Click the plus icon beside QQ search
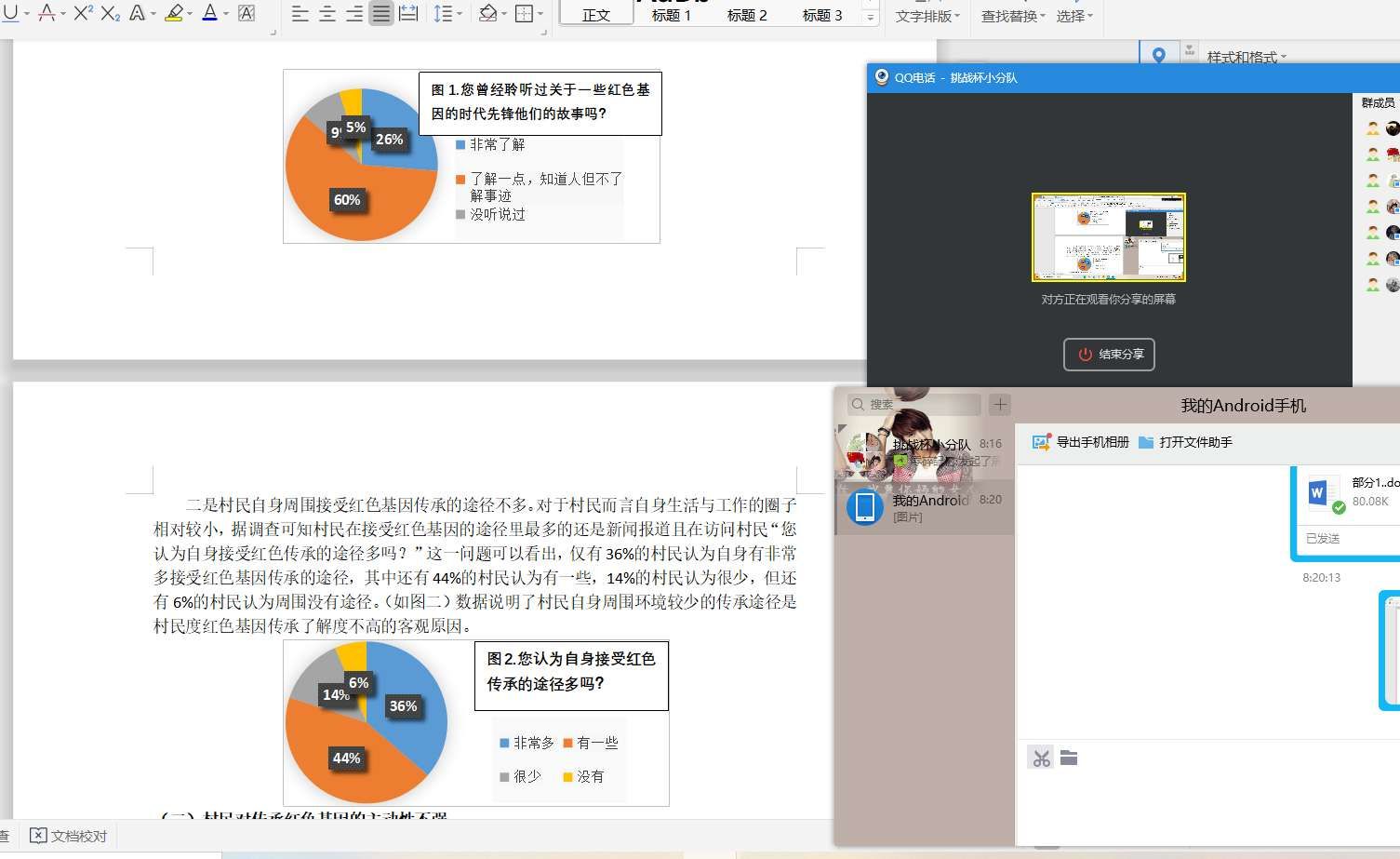This screenshot has width=1400, height=859. coord(1000,405)
